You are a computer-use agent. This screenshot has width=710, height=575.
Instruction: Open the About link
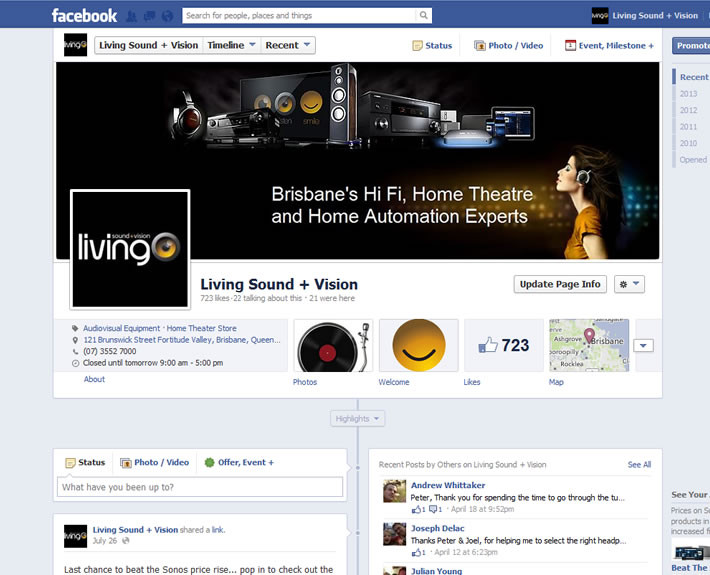[x=94, y=379]
